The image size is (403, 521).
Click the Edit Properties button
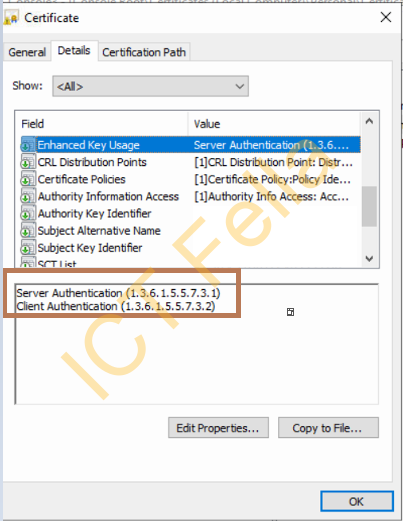(x=218, y=428)
